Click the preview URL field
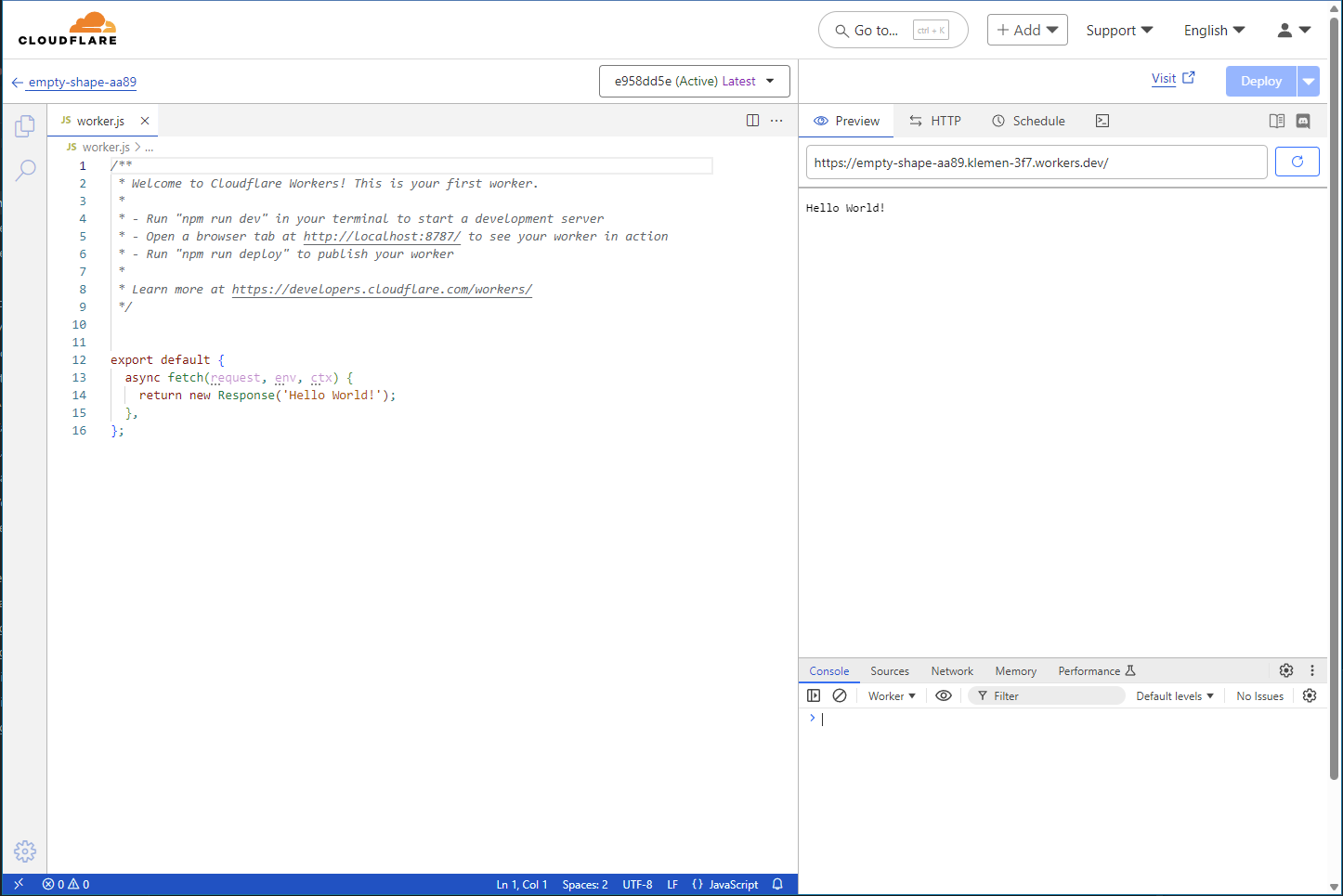 point(1037,162)
